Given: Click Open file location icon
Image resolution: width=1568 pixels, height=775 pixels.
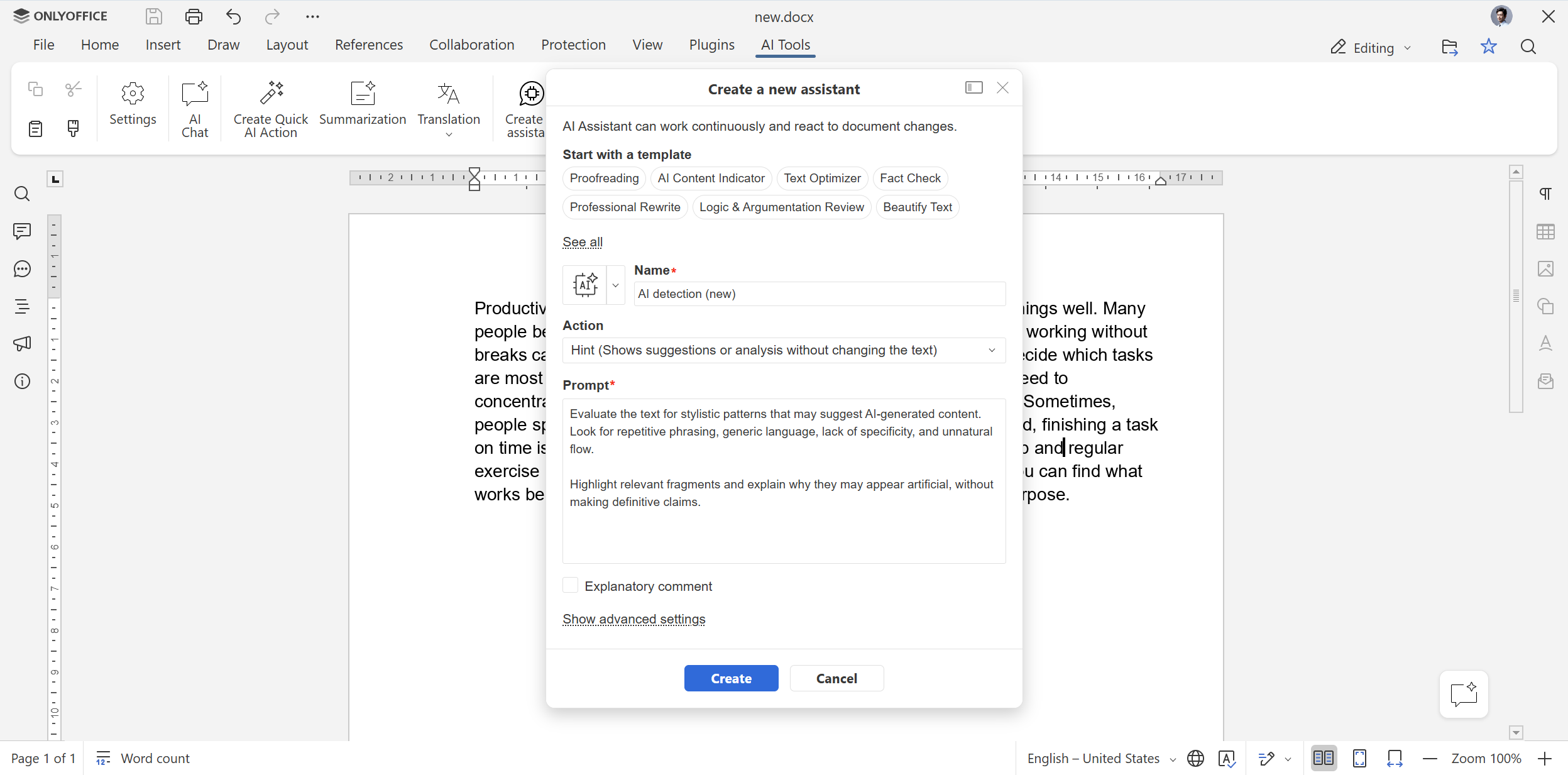Looking at the screenshot, I should tap(1449, 47).
